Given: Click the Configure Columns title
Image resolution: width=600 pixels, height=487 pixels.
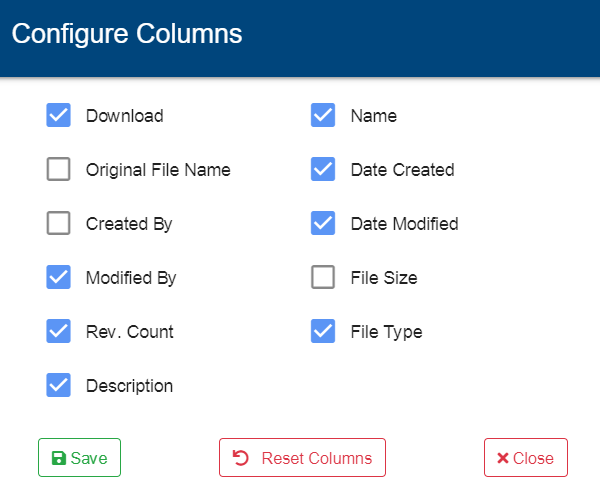Looking at the screenshot, I should coord(127,34).
